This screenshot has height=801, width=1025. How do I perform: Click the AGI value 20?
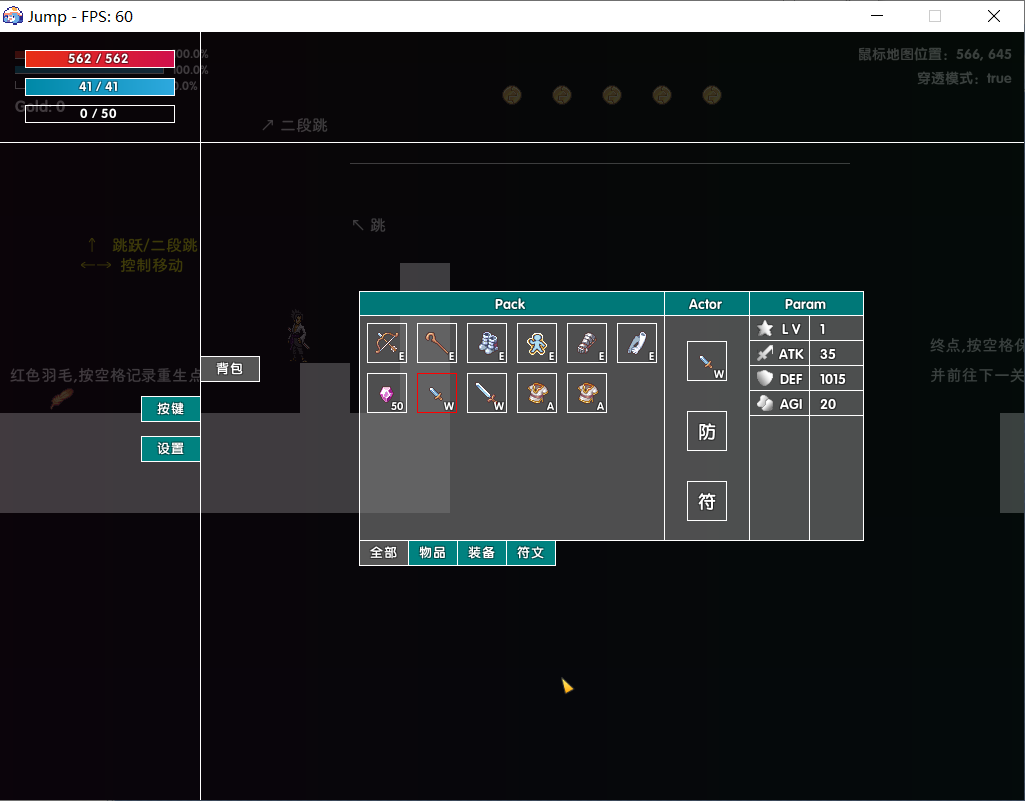point(828,403)
